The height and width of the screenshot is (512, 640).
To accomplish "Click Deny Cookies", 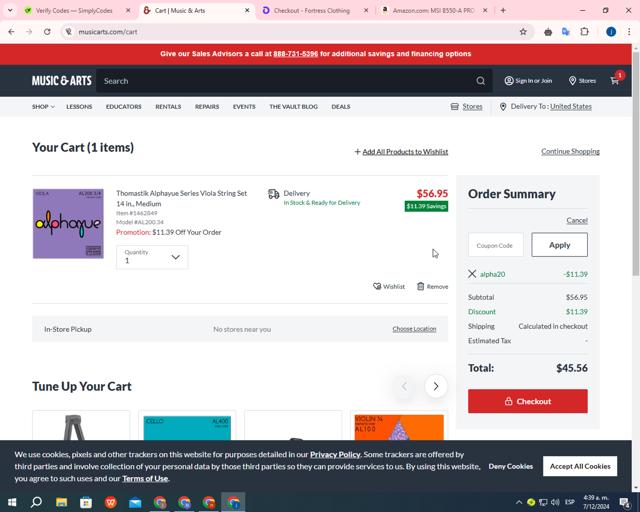I will 511,466.
